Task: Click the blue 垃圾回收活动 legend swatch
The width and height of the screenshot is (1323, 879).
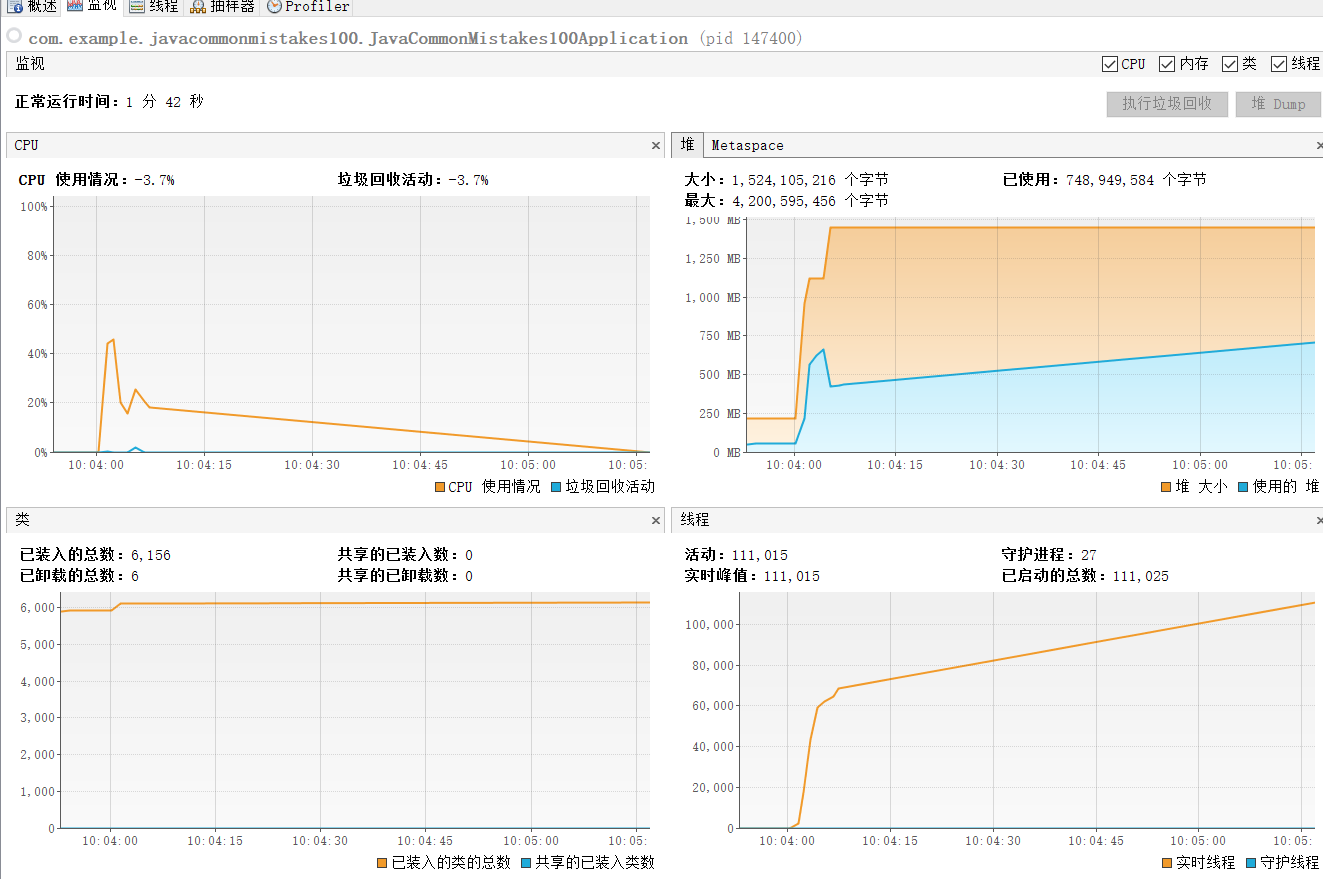Action: 556,487
